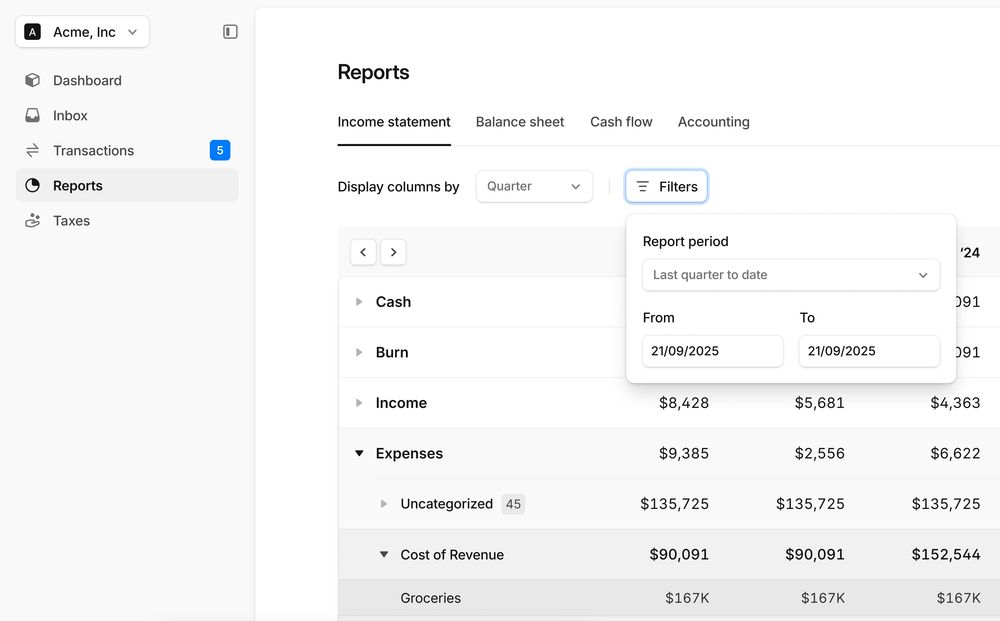Click the Report period label
The width and height of the screenshot is (1000, 621).
[686, 242]
